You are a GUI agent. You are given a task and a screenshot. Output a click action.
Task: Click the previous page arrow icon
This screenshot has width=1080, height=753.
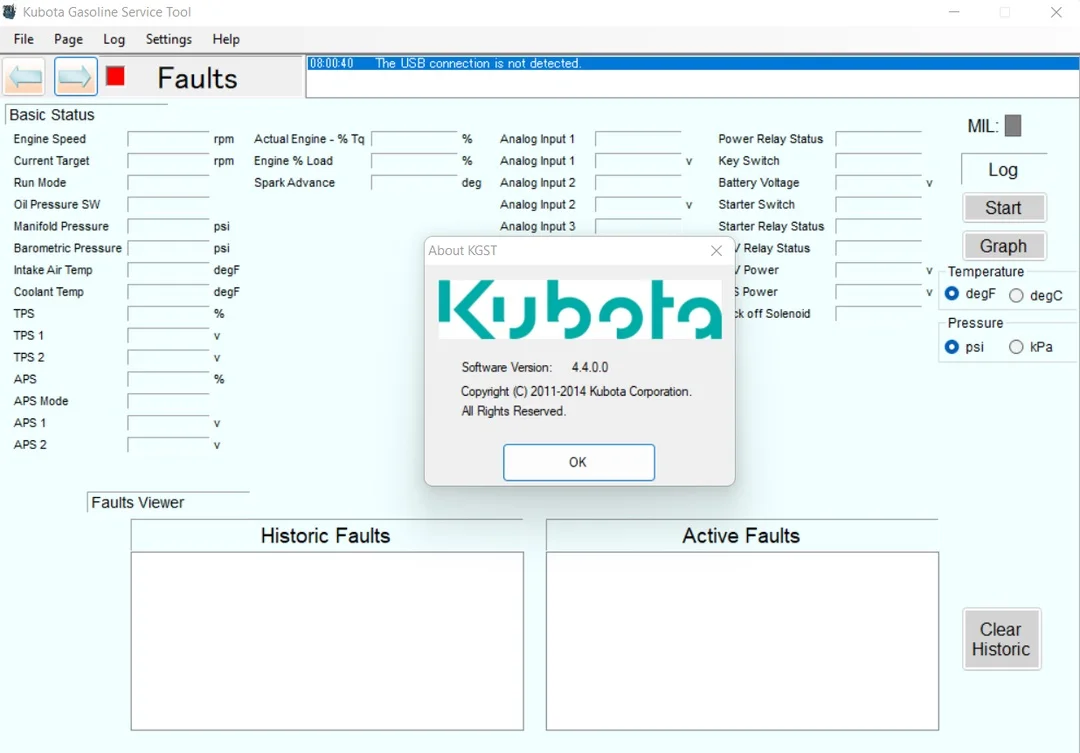pos(24,76)
